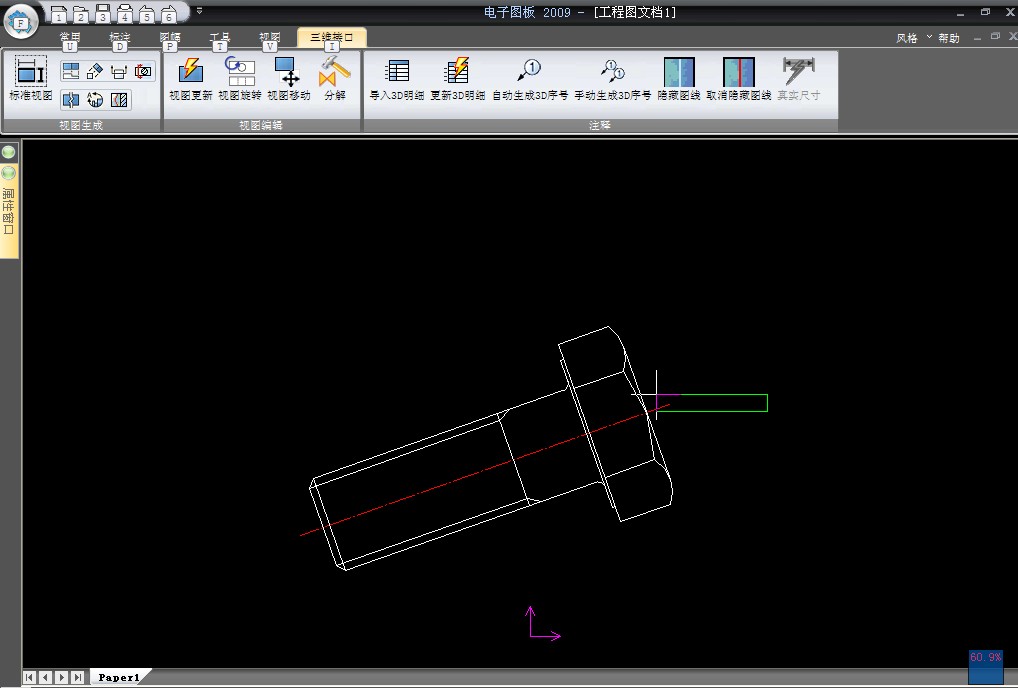Click quick access icon labeled 3
Image resolution: width=1018 pixels, height=688 pixels.
click(x=103, y=14)
